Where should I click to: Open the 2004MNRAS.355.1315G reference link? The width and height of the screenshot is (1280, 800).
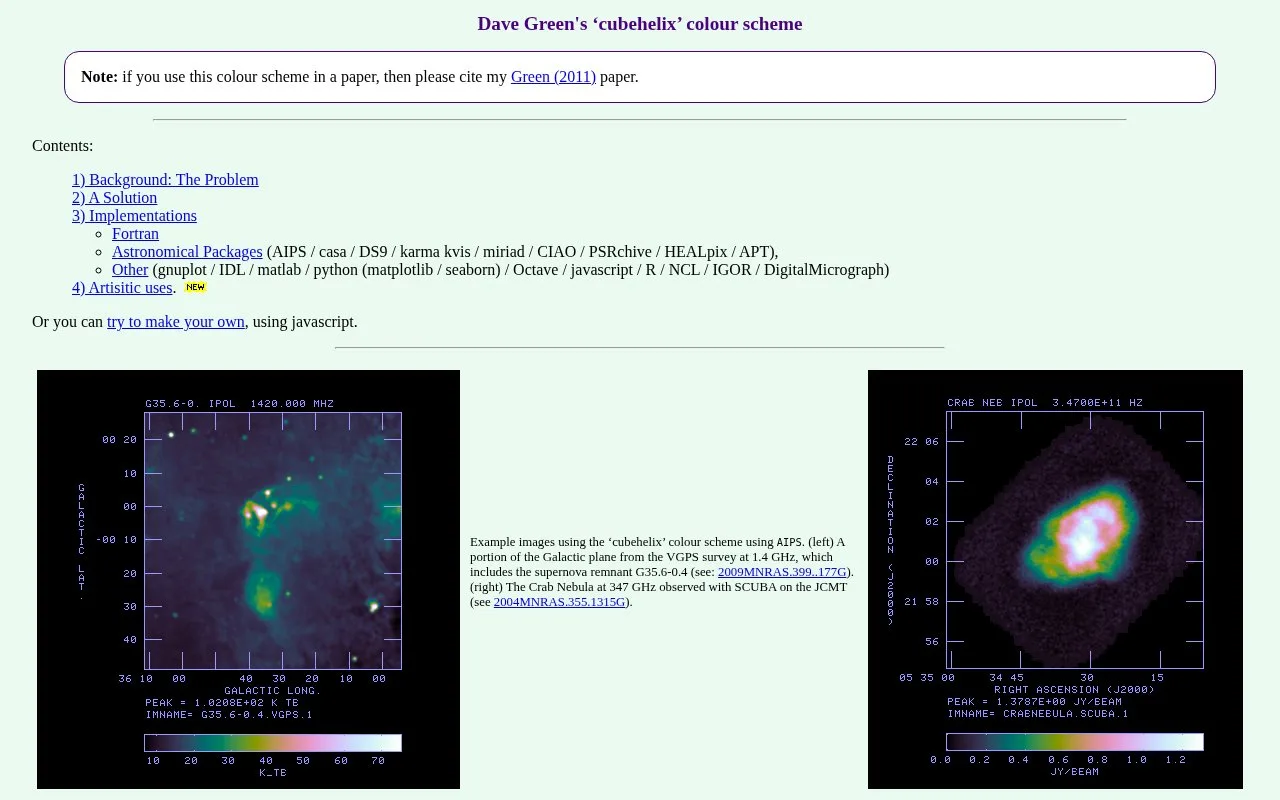coord(559,602)
